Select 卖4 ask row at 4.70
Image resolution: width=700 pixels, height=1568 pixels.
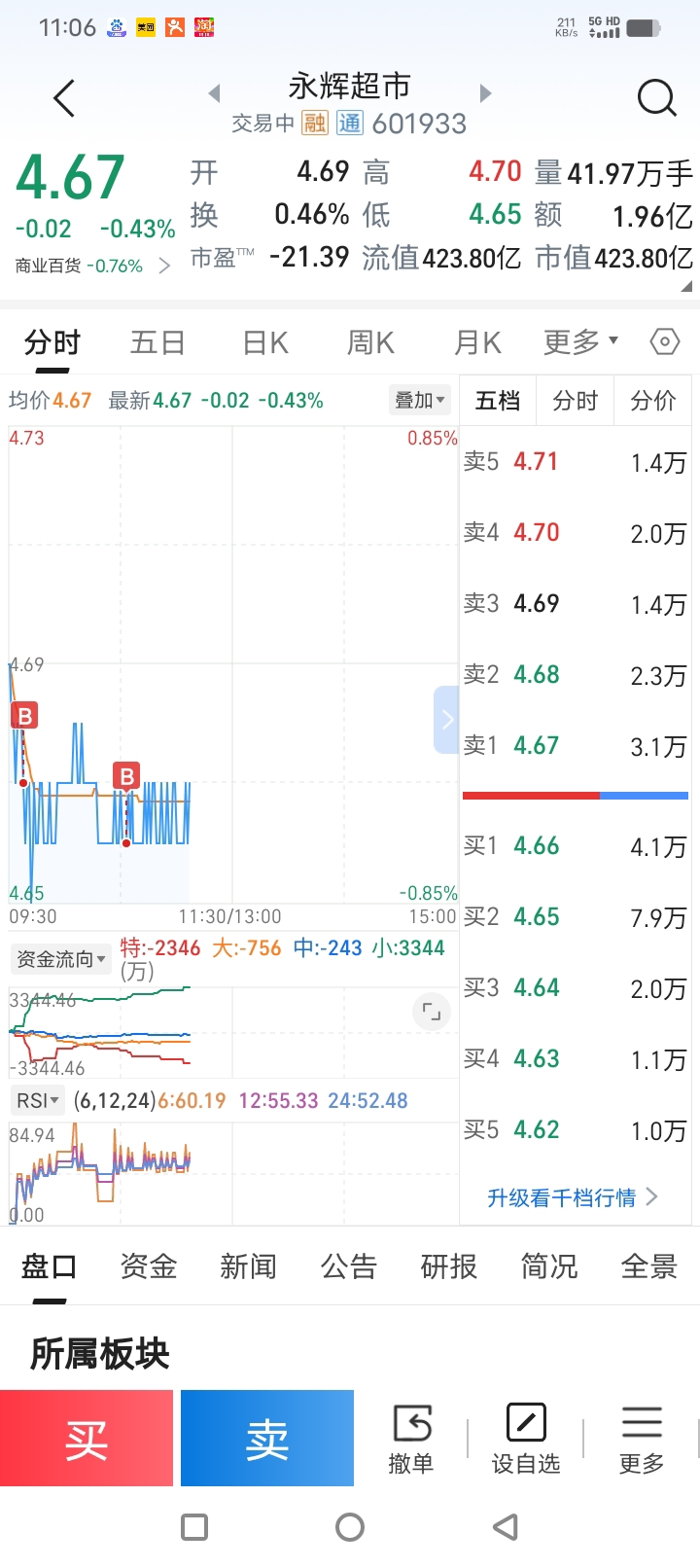point(576,533)
